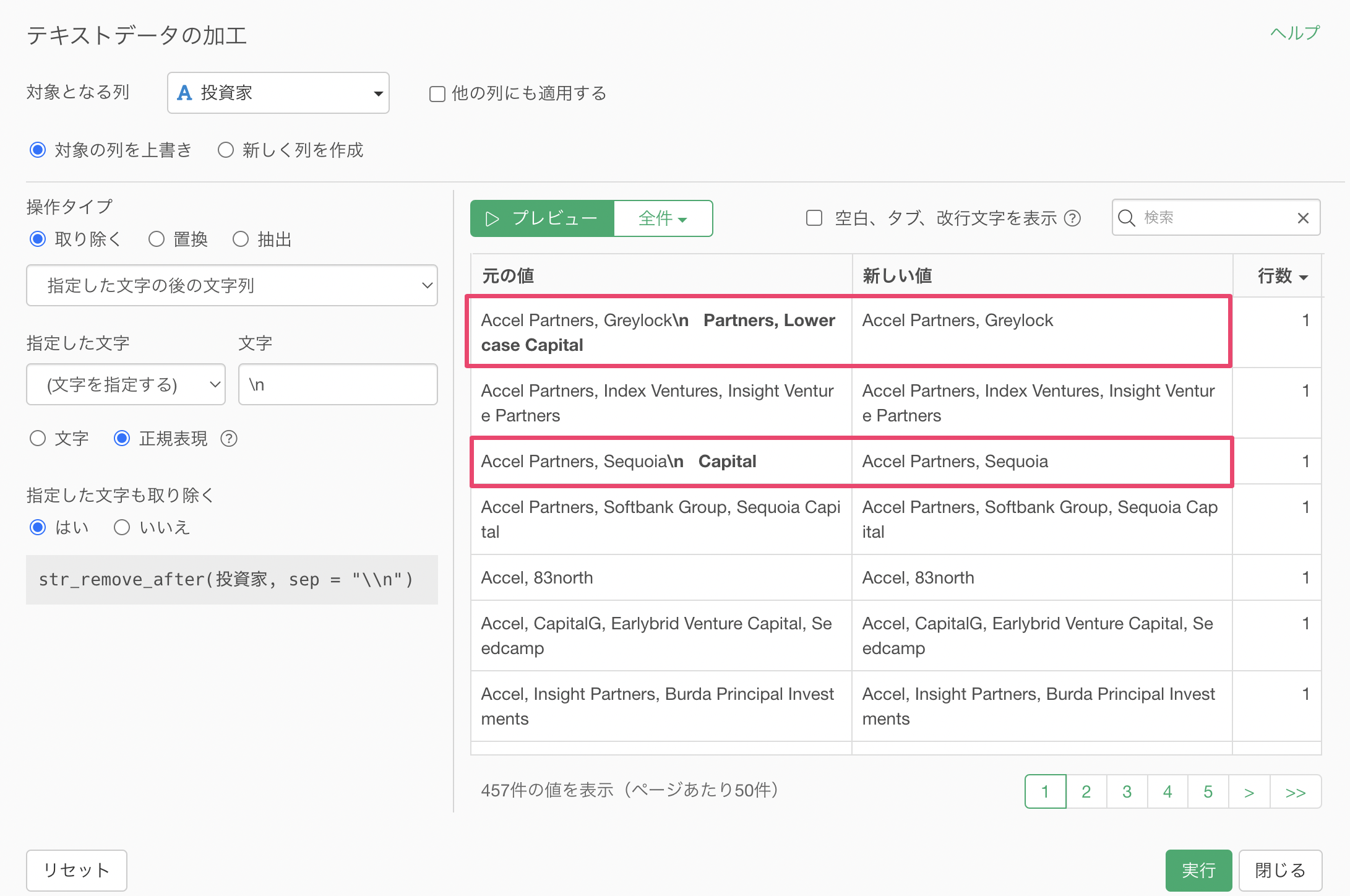
Task: Enable 他の列にも適用する checkbox
Action: (x=437, y=94)
